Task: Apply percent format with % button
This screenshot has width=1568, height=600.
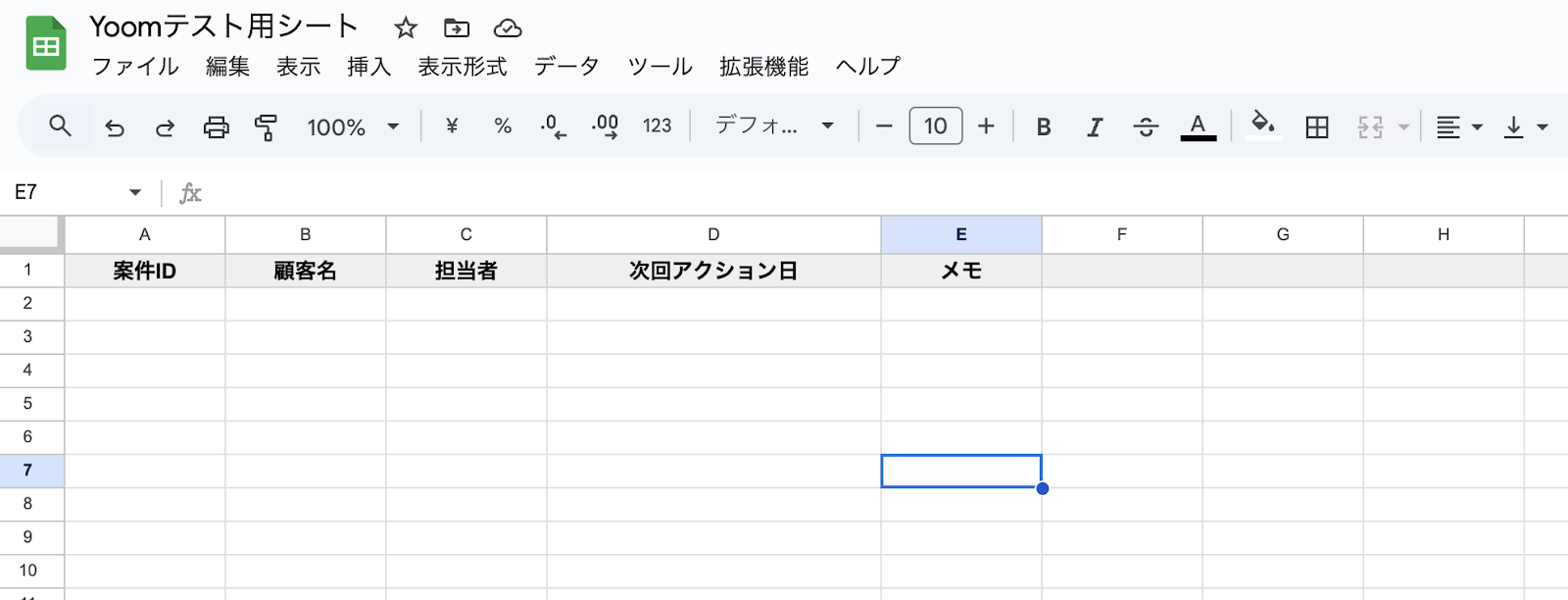Action: click(x=503, y=125)
